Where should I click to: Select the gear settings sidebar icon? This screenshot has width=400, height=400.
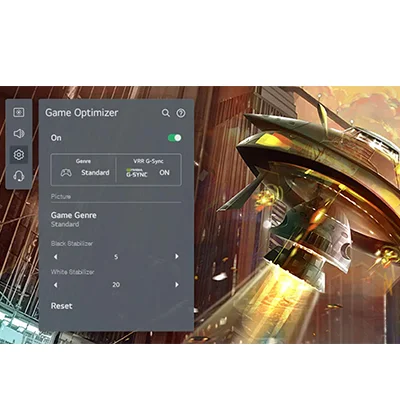click(x=19, y=155)
